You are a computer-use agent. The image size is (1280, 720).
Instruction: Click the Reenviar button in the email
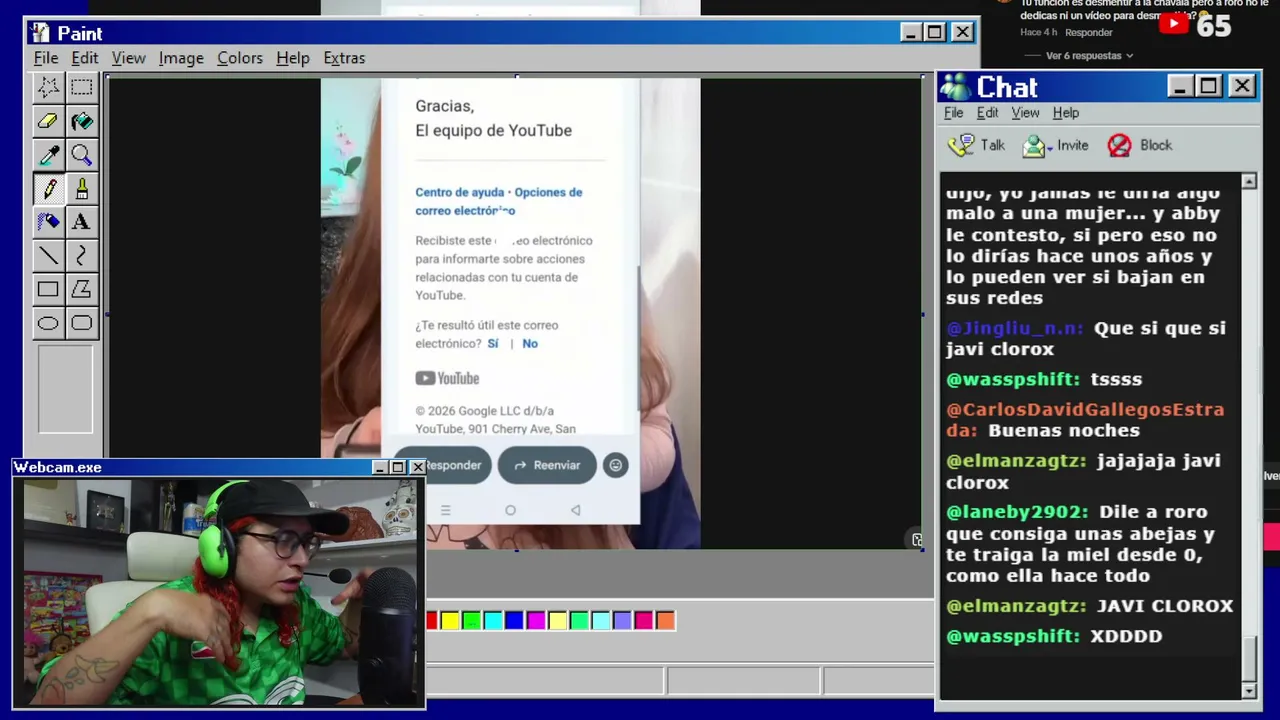[547, 465]
